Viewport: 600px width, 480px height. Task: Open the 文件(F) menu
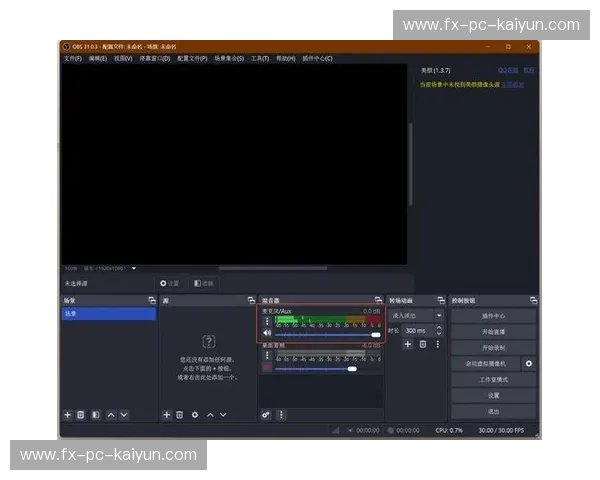72,58
